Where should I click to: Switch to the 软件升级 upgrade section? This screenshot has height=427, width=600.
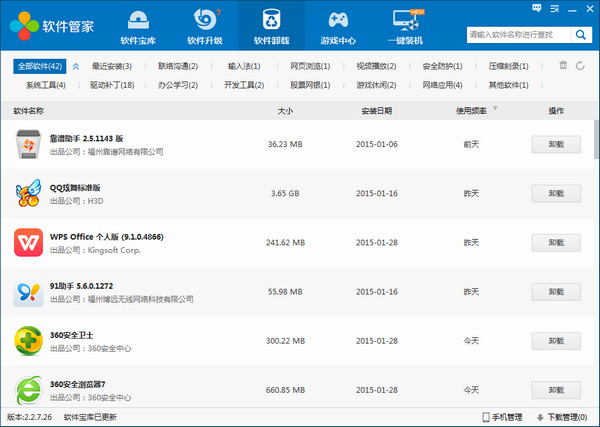tap(204, 27)
